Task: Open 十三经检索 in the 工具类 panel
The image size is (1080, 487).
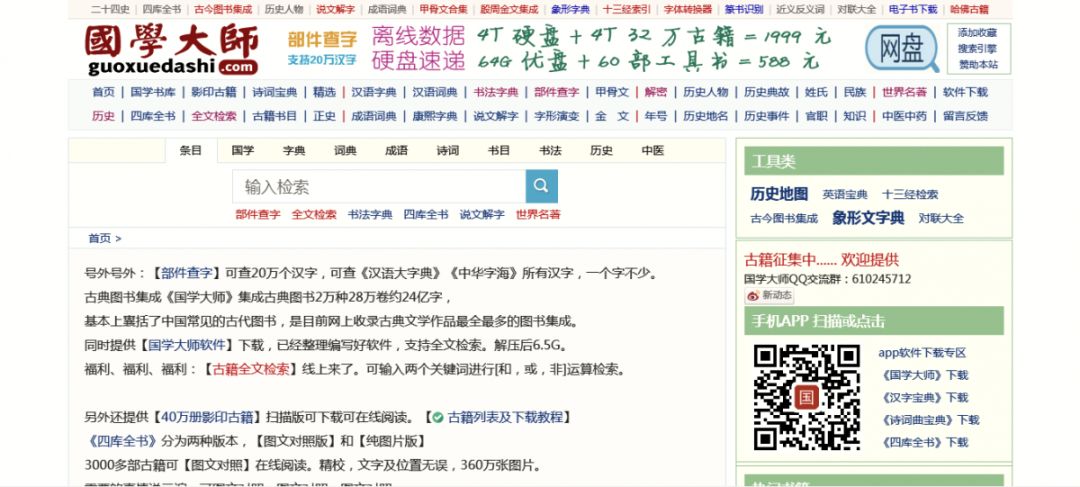Action: (910, 195)
